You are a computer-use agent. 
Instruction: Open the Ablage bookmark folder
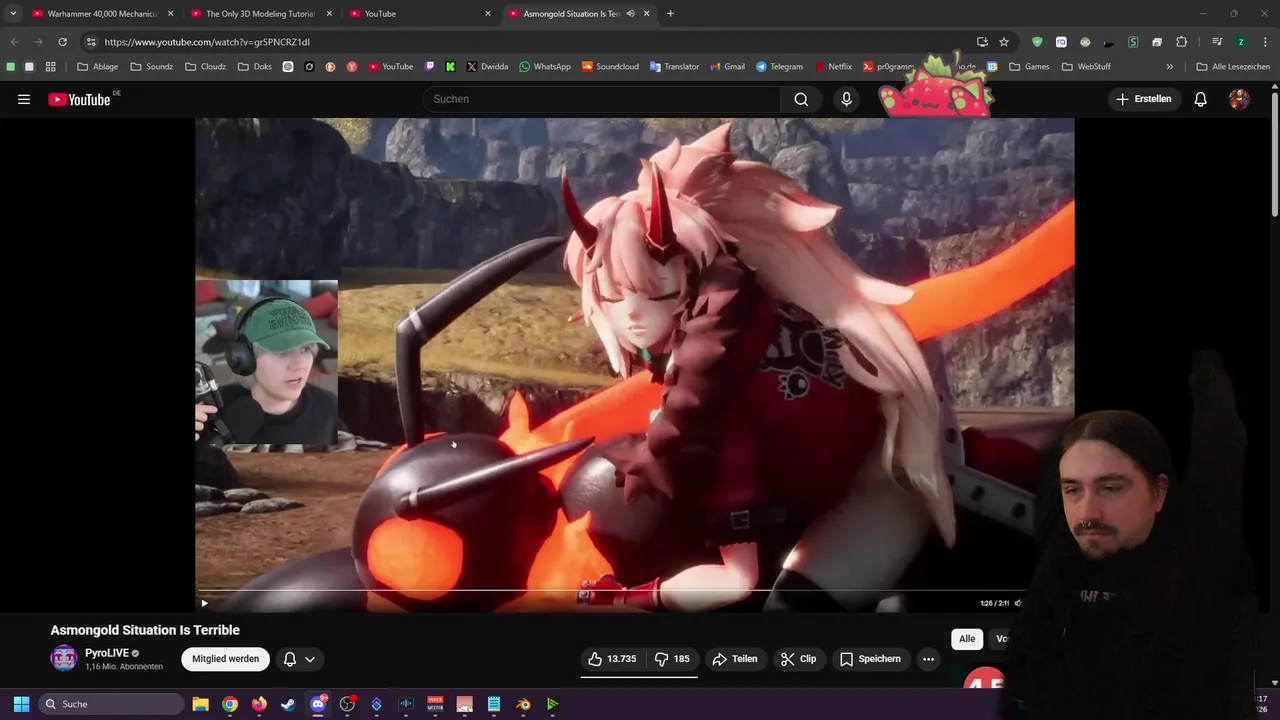[98, 67]
